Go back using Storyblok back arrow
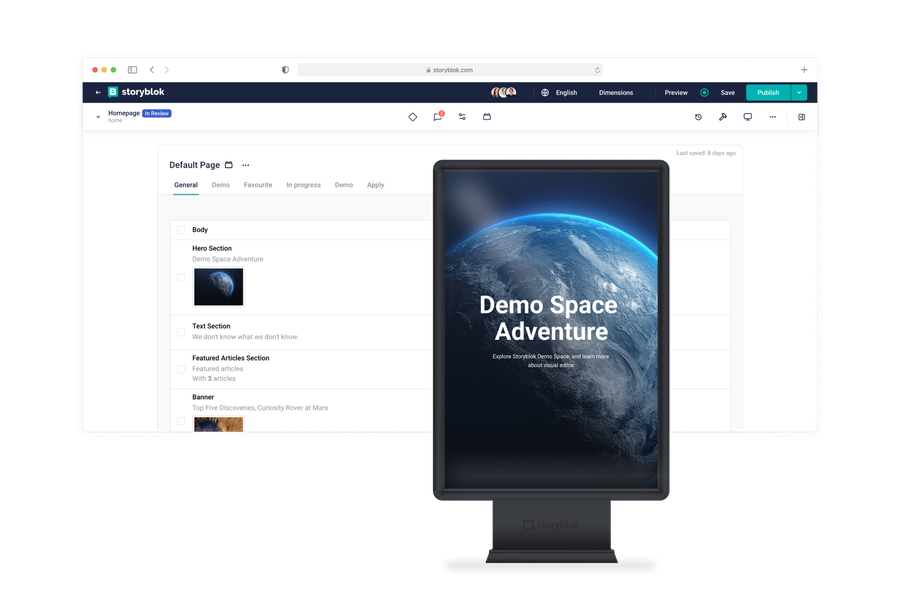 [98, 92]
